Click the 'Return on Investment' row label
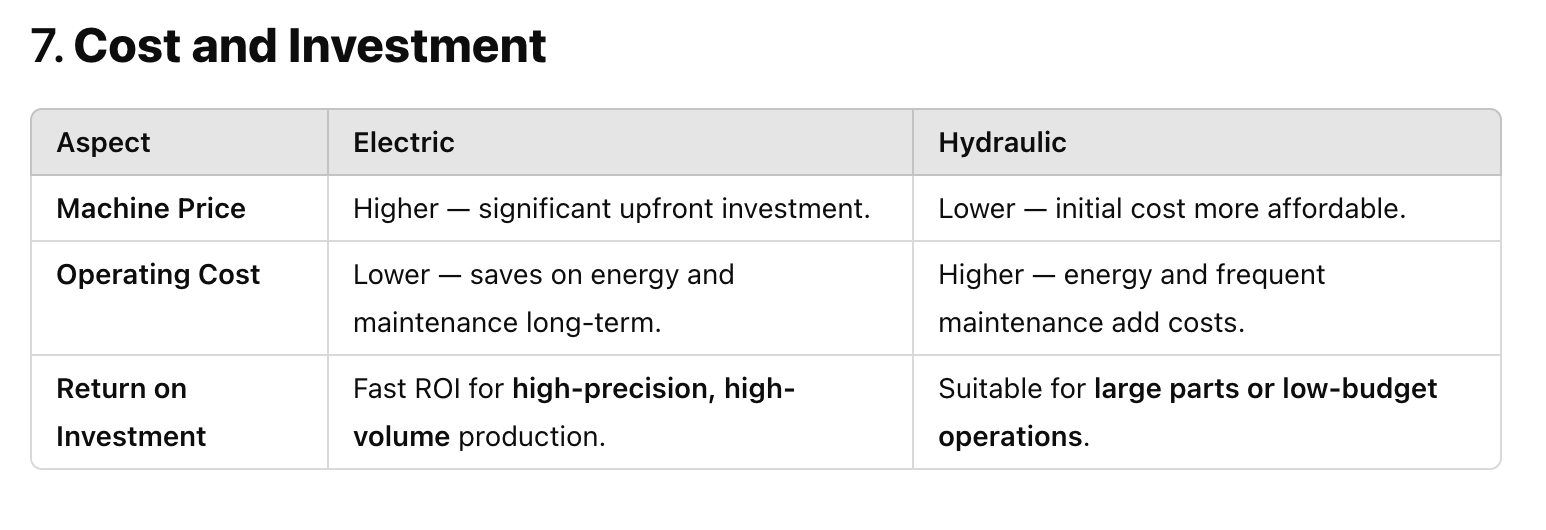Viewport: 1546px width, 530px height. click(x=131, y=412)
